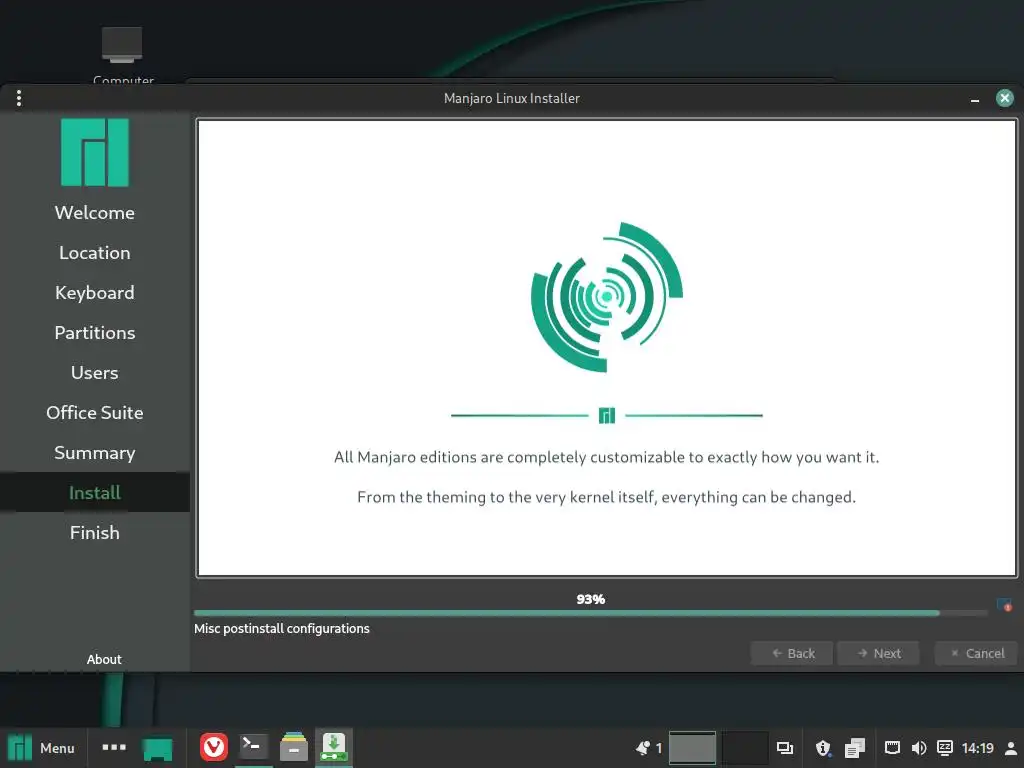Open the security shield tray icon
Image resolution: width=1024 pixels, height=768 pixels.
coord(823,748)
